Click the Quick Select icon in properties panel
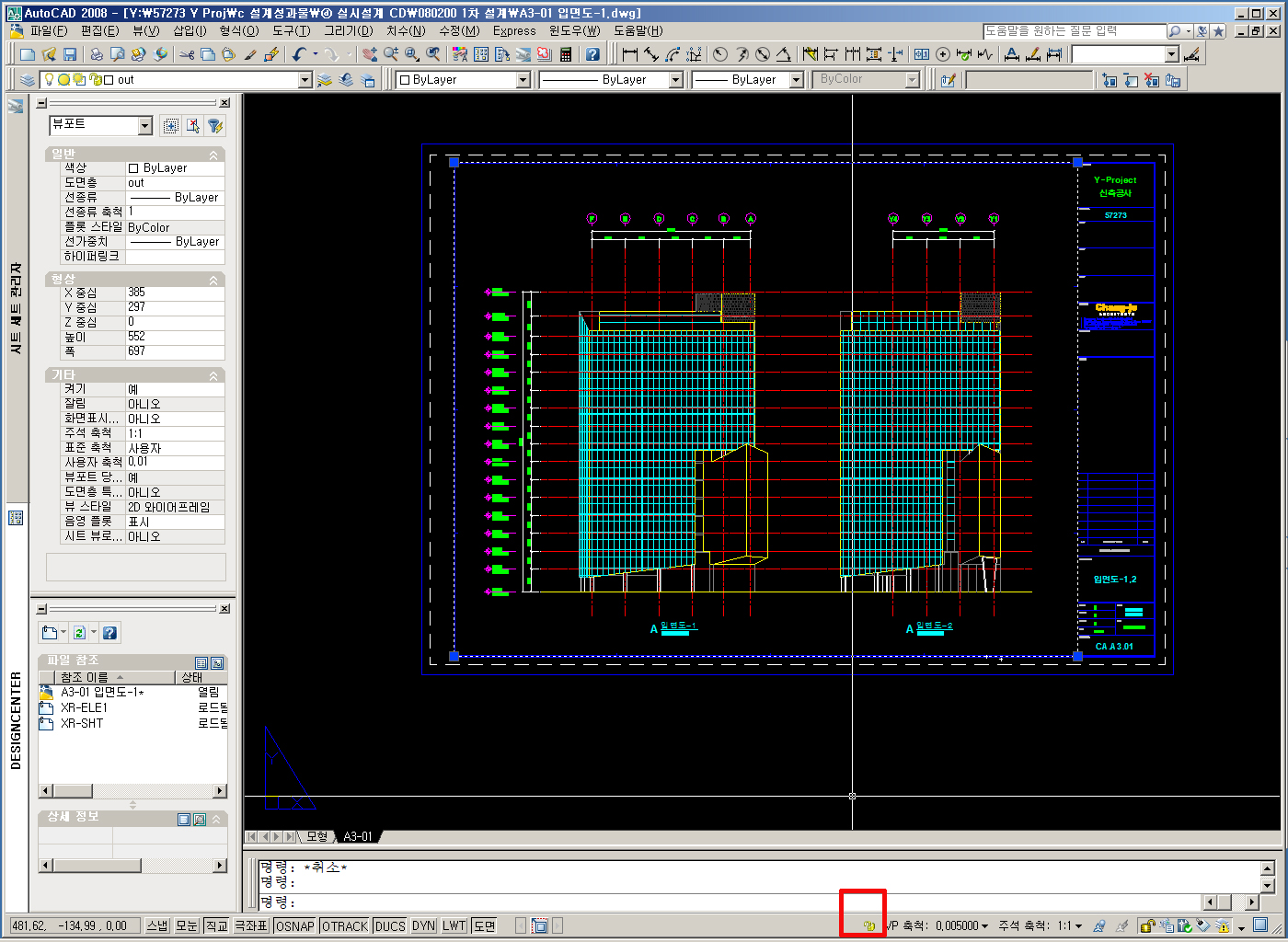Image resolution: width=1288 pixels, height=942 pixels. tap(214, 126)
